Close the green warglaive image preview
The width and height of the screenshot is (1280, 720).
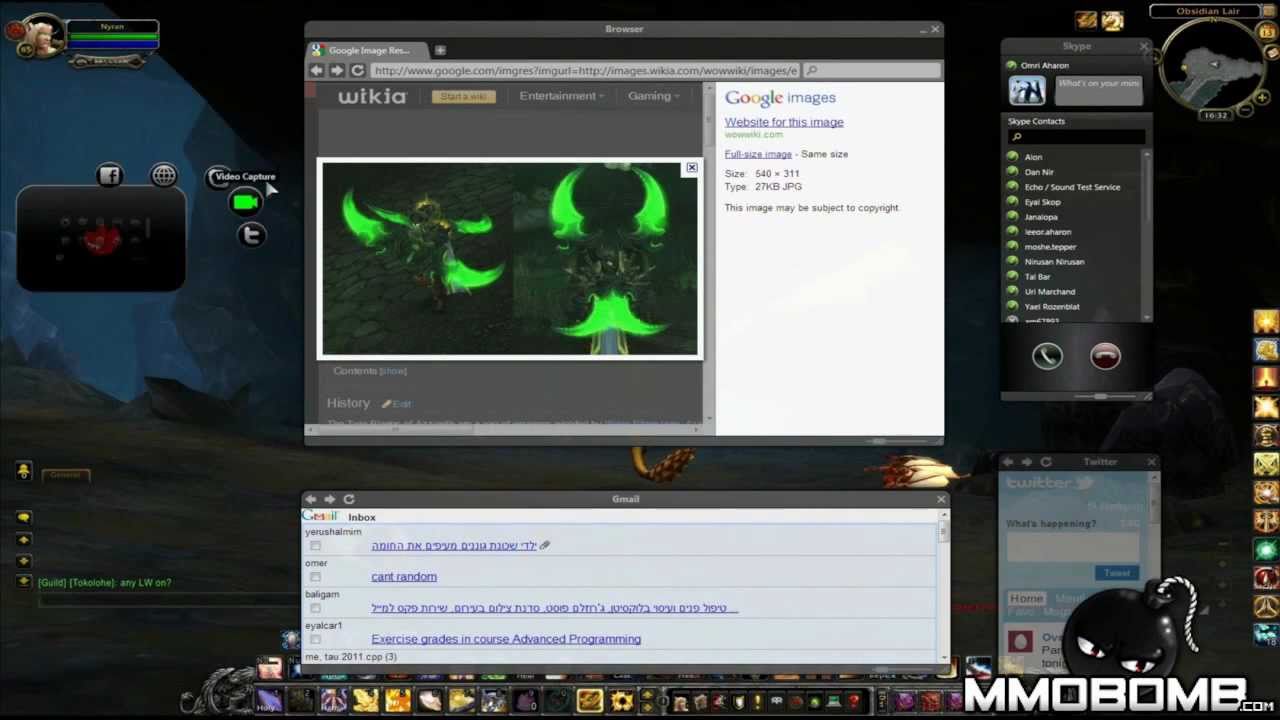[x=691, y=168]
